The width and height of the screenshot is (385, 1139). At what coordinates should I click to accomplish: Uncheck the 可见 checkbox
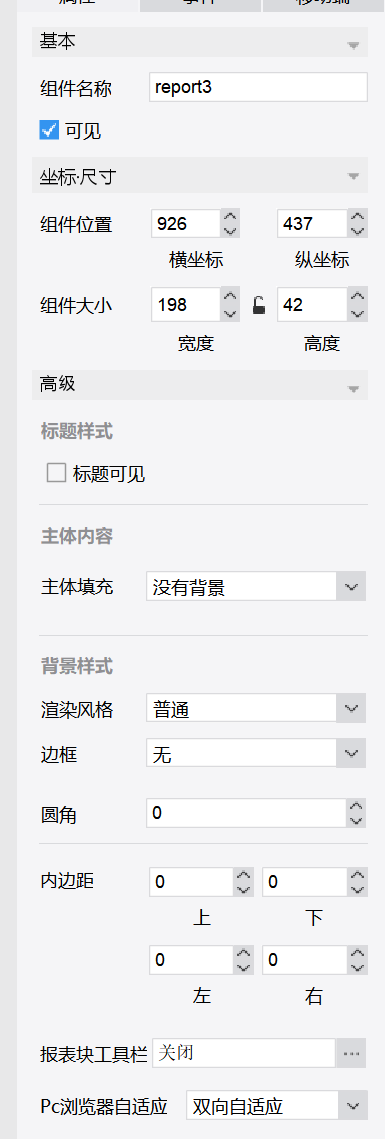point(49,130)
